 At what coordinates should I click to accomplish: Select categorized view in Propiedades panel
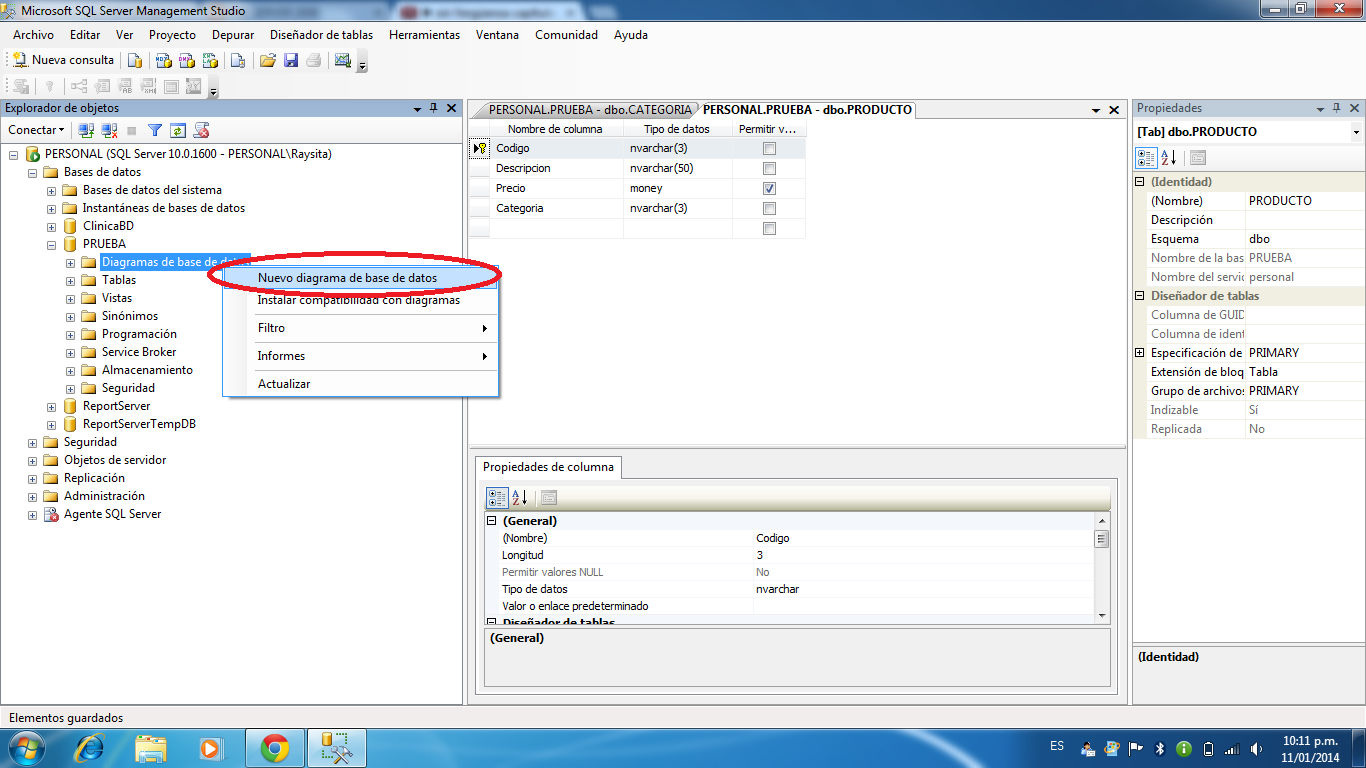1145,157
